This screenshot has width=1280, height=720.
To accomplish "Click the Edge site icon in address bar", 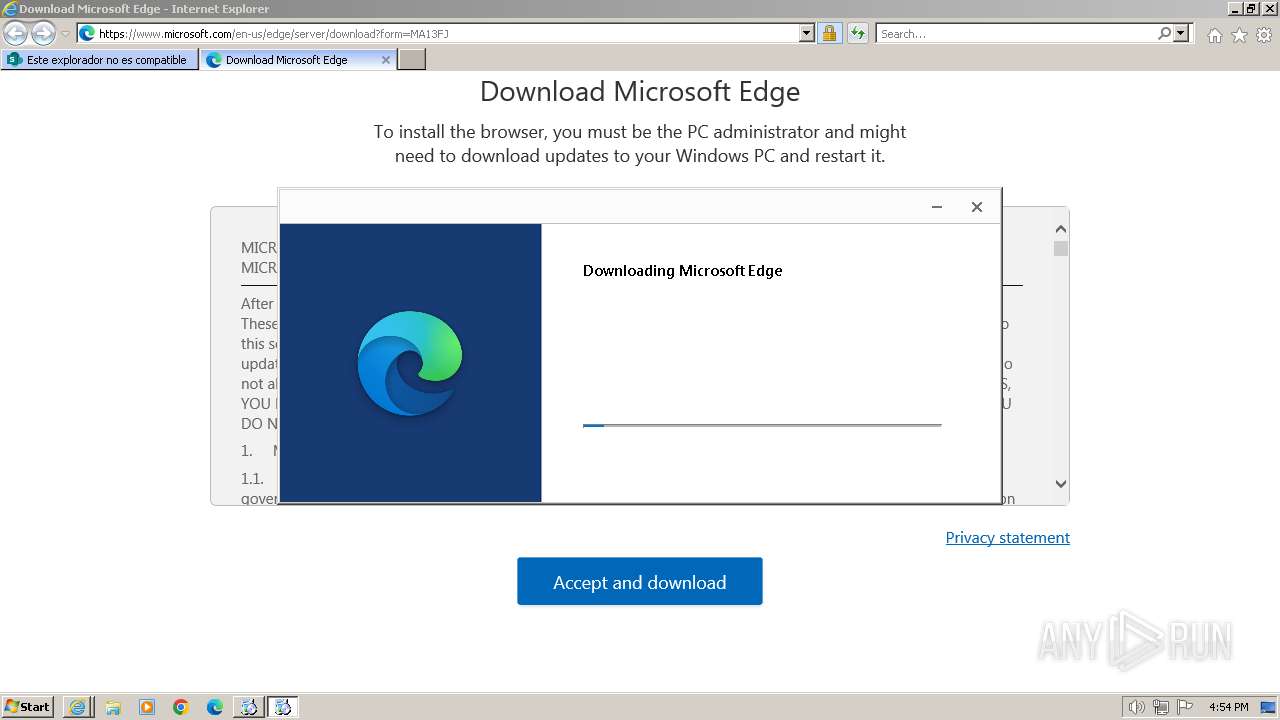I will pyautogui.click(x=87, y=33).
